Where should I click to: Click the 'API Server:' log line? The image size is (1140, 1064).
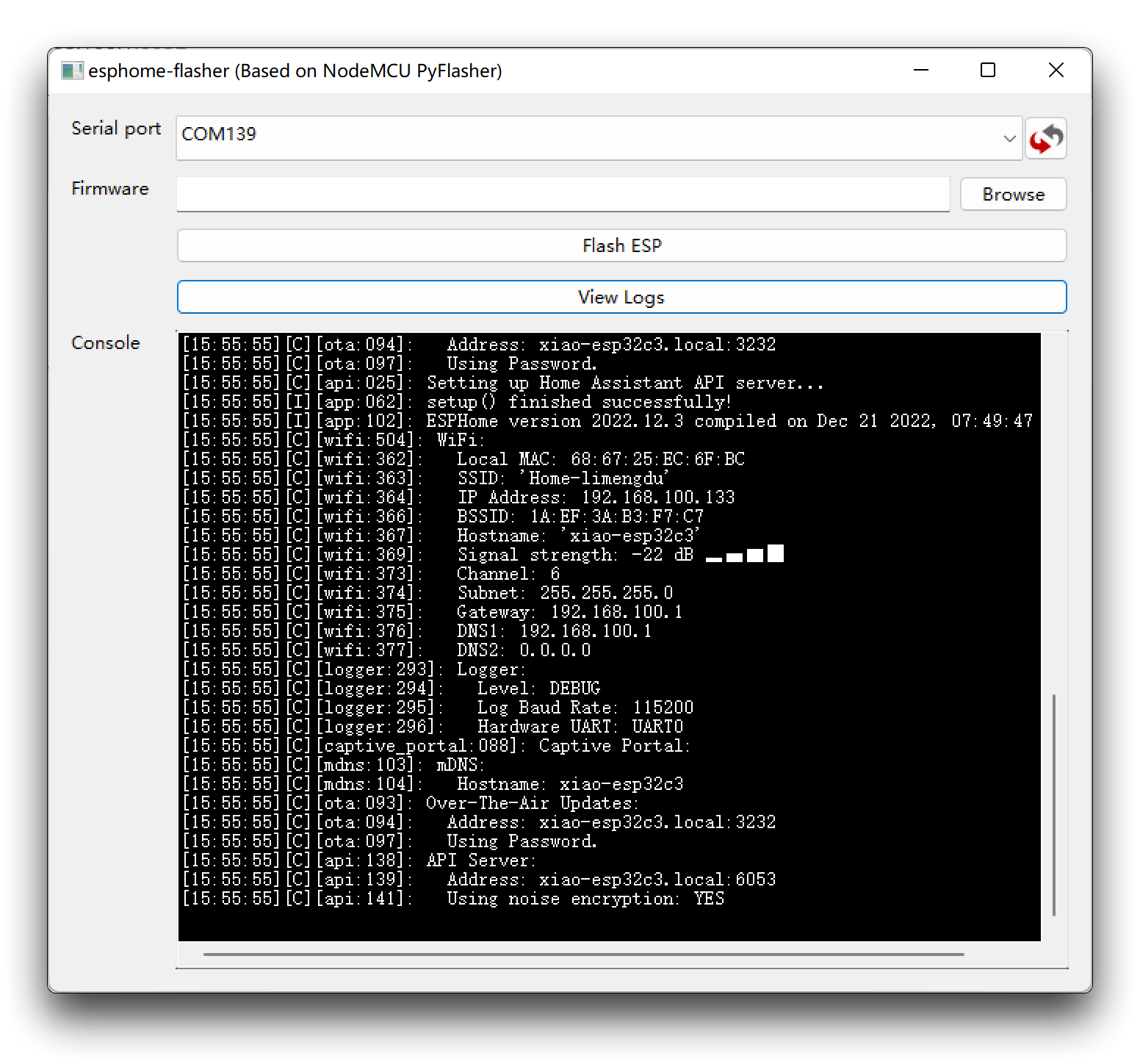point(359,860)
